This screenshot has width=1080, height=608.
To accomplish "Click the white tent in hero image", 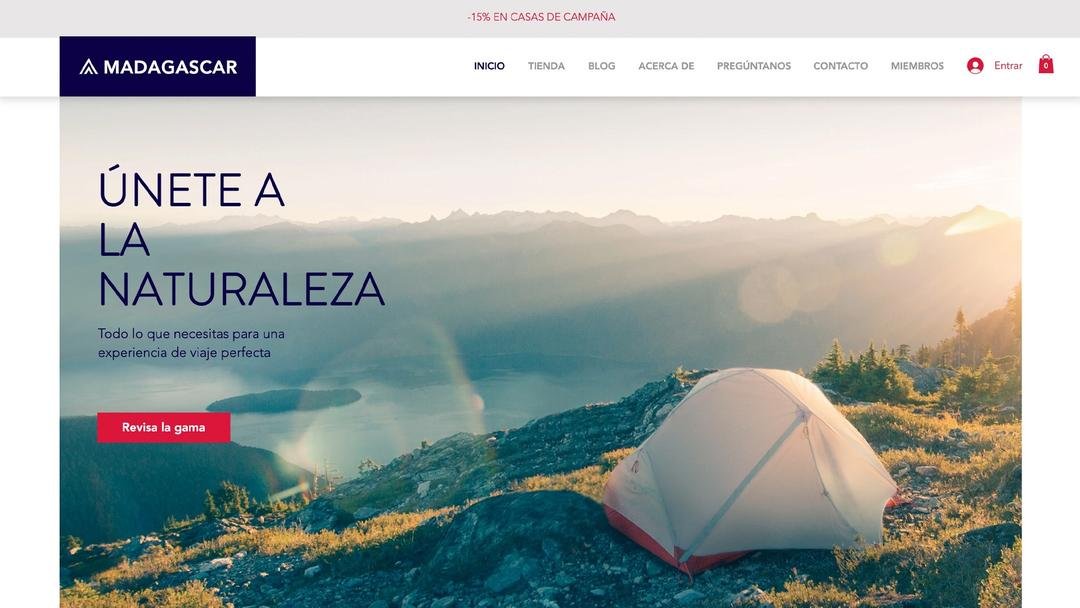I will [x=751, y=468].
